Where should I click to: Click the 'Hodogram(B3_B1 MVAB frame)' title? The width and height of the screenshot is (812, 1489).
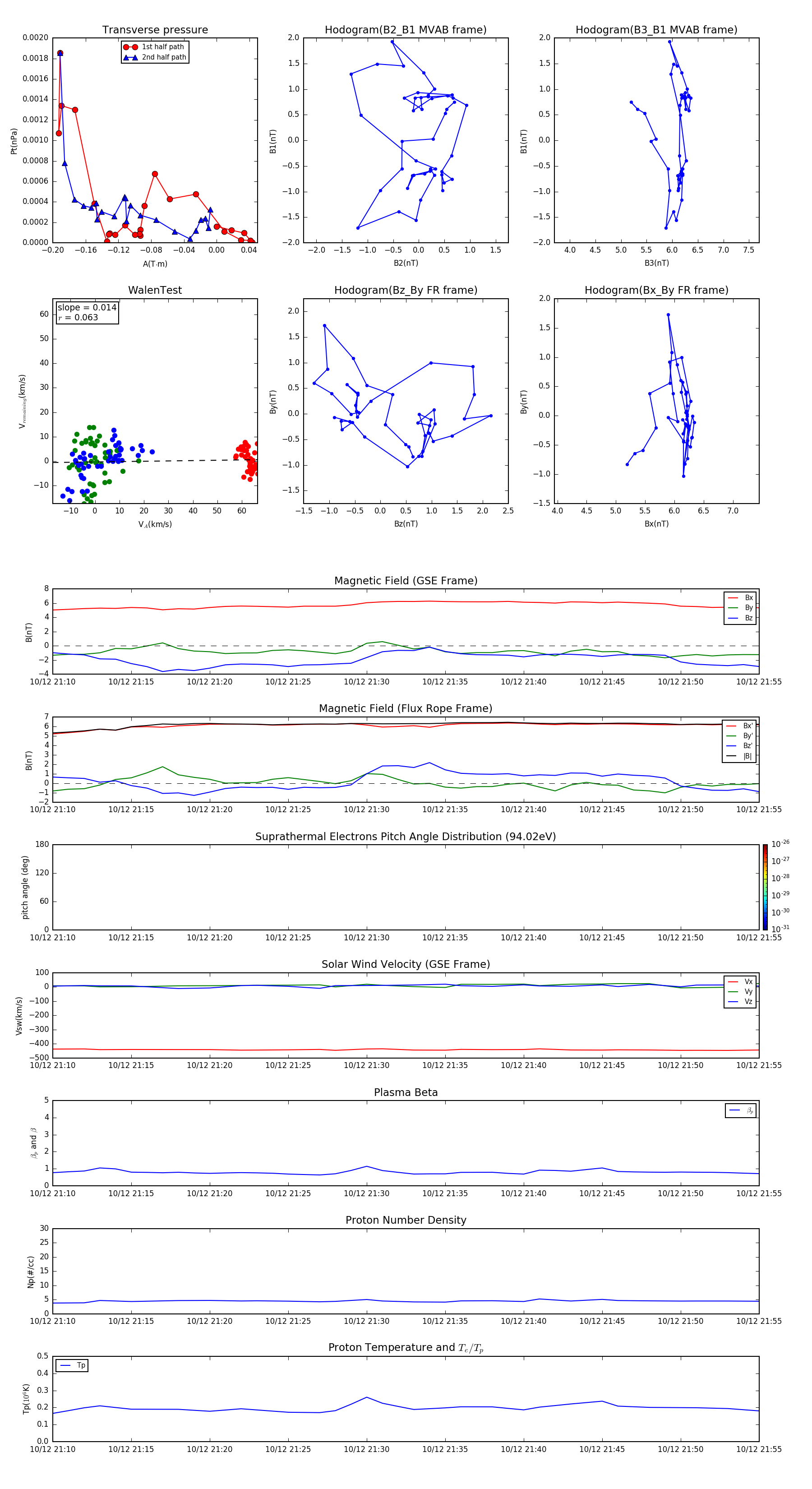tap(656, 29)
